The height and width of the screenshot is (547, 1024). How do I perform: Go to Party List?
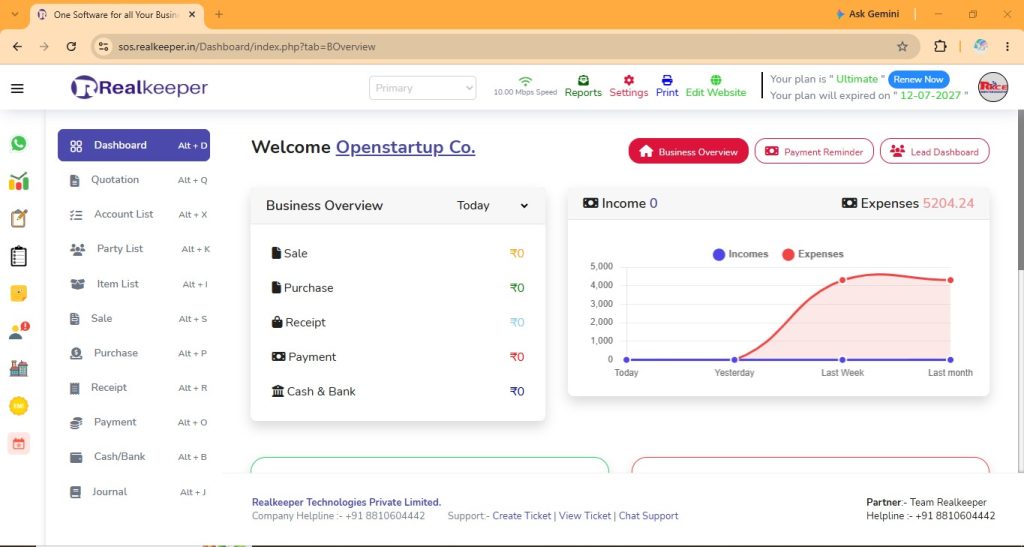click(x=134, y=249)
